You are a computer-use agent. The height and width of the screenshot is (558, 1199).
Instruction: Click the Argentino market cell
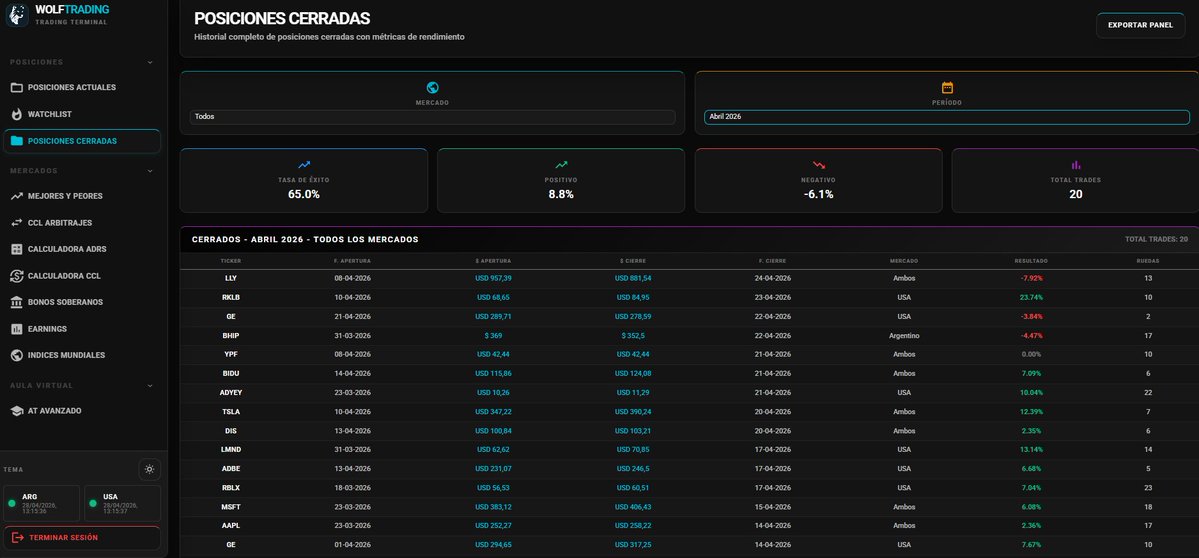click(x=904, y=336)
